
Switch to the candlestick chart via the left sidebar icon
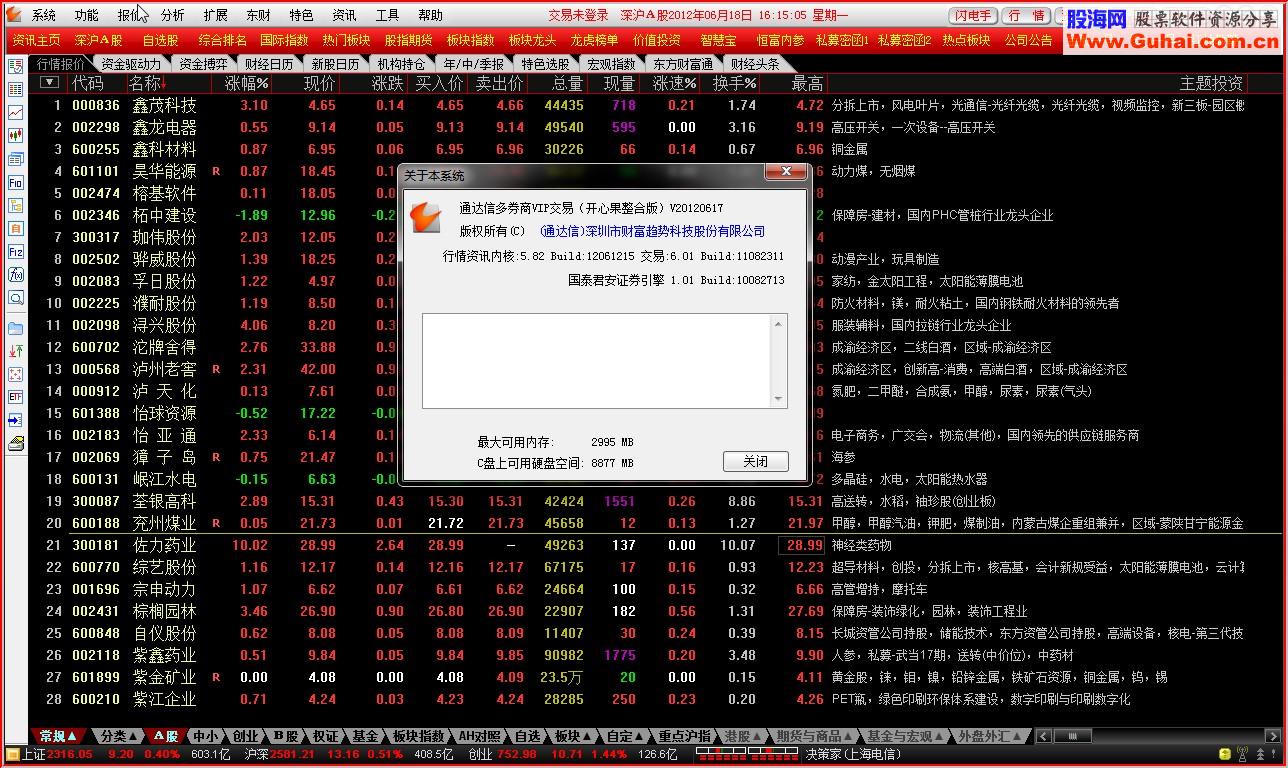(15, 136)
